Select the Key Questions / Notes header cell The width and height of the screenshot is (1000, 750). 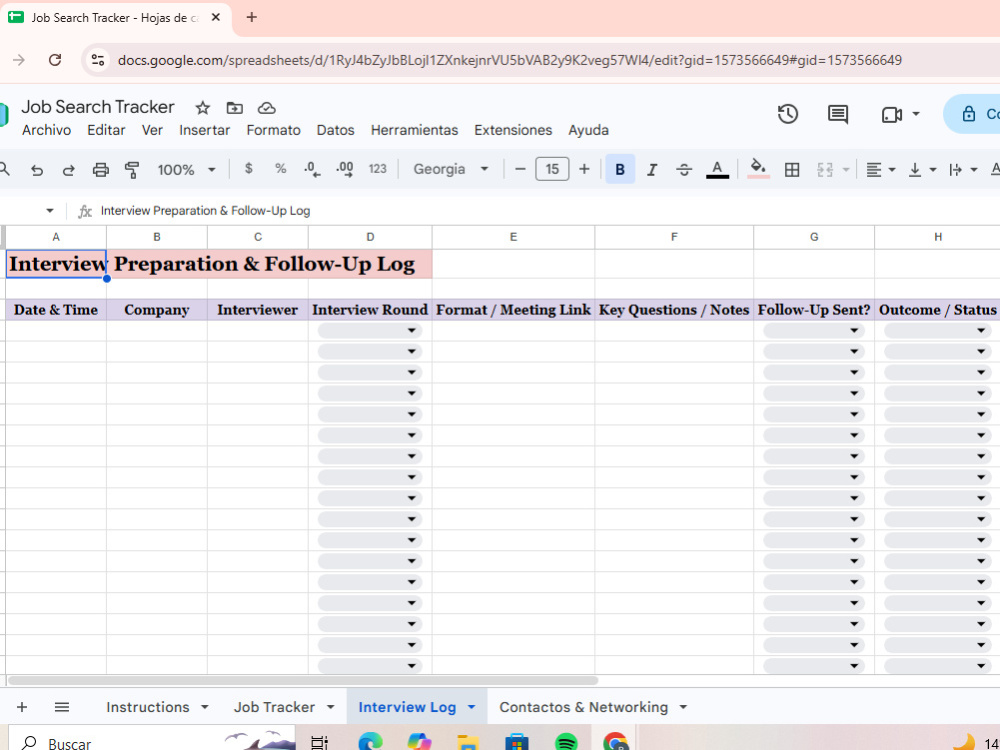click(x=674, y=310)
